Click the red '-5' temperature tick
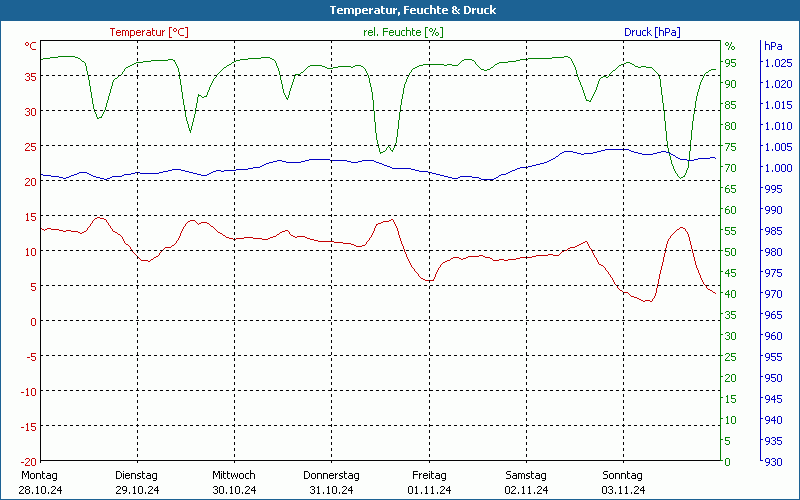This screenshot has height=500, width=800. point(31,357)
